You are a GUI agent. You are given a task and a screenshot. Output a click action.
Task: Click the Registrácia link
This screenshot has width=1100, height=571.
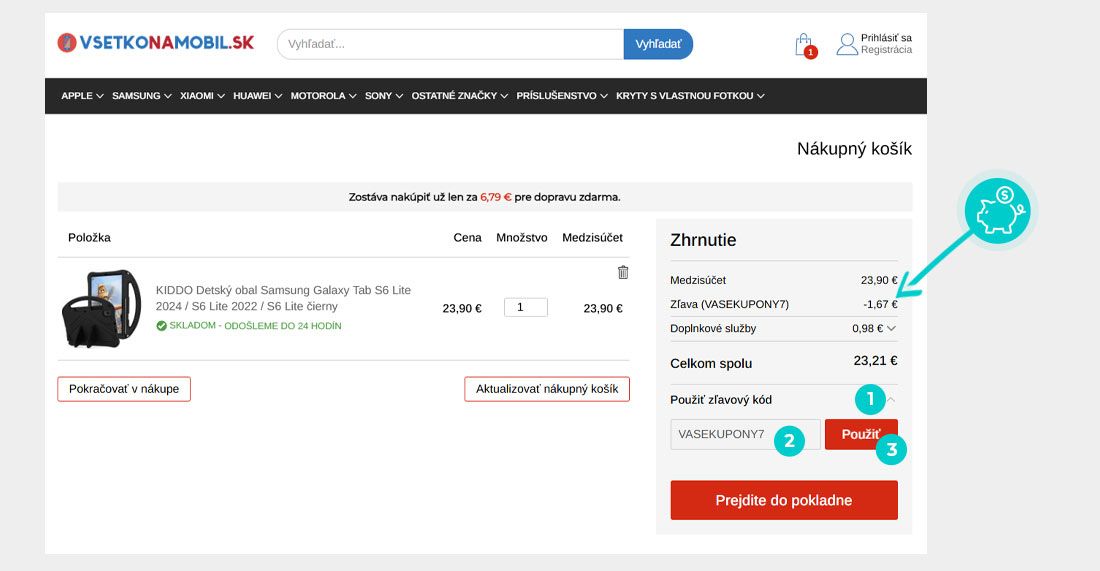(x=887, y=50)
